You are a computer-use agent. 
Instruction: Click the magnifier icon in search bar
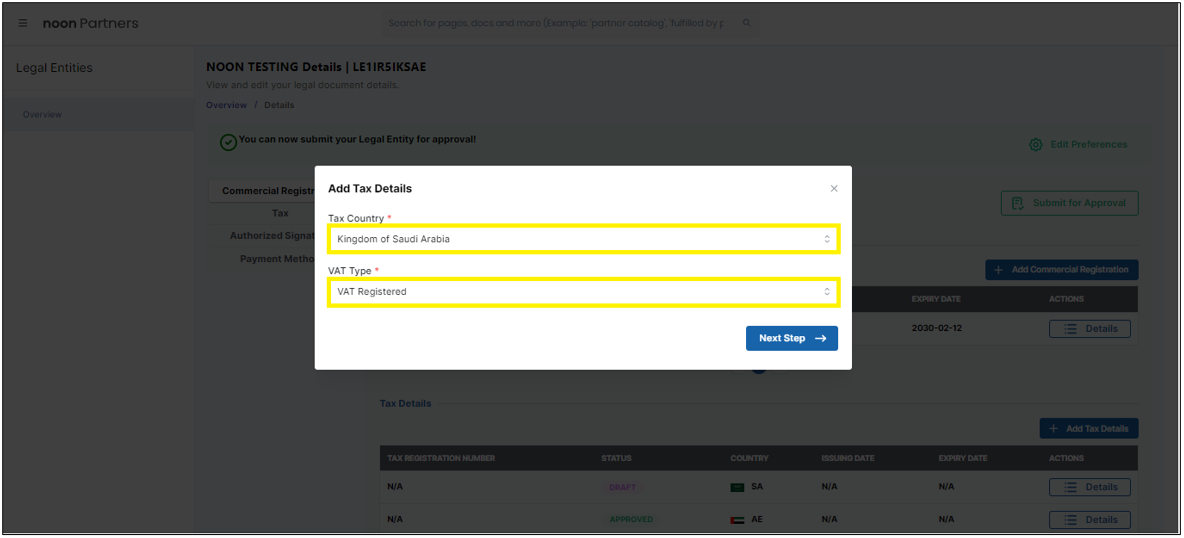tap(746, 23)
